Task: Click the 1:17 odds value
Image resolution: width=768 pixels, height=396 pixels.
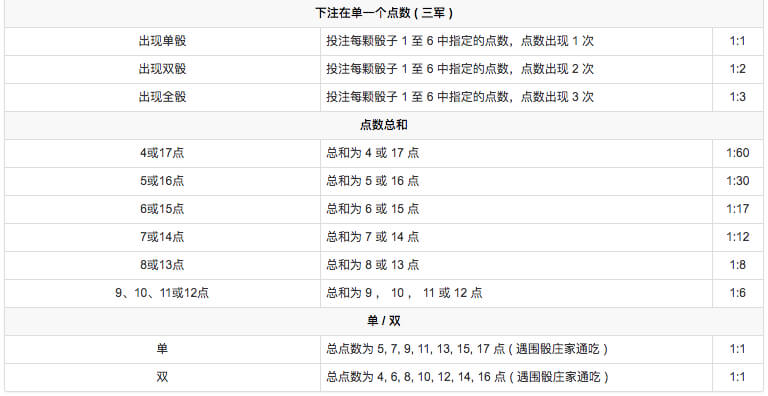Action: [x=738, y=209]
